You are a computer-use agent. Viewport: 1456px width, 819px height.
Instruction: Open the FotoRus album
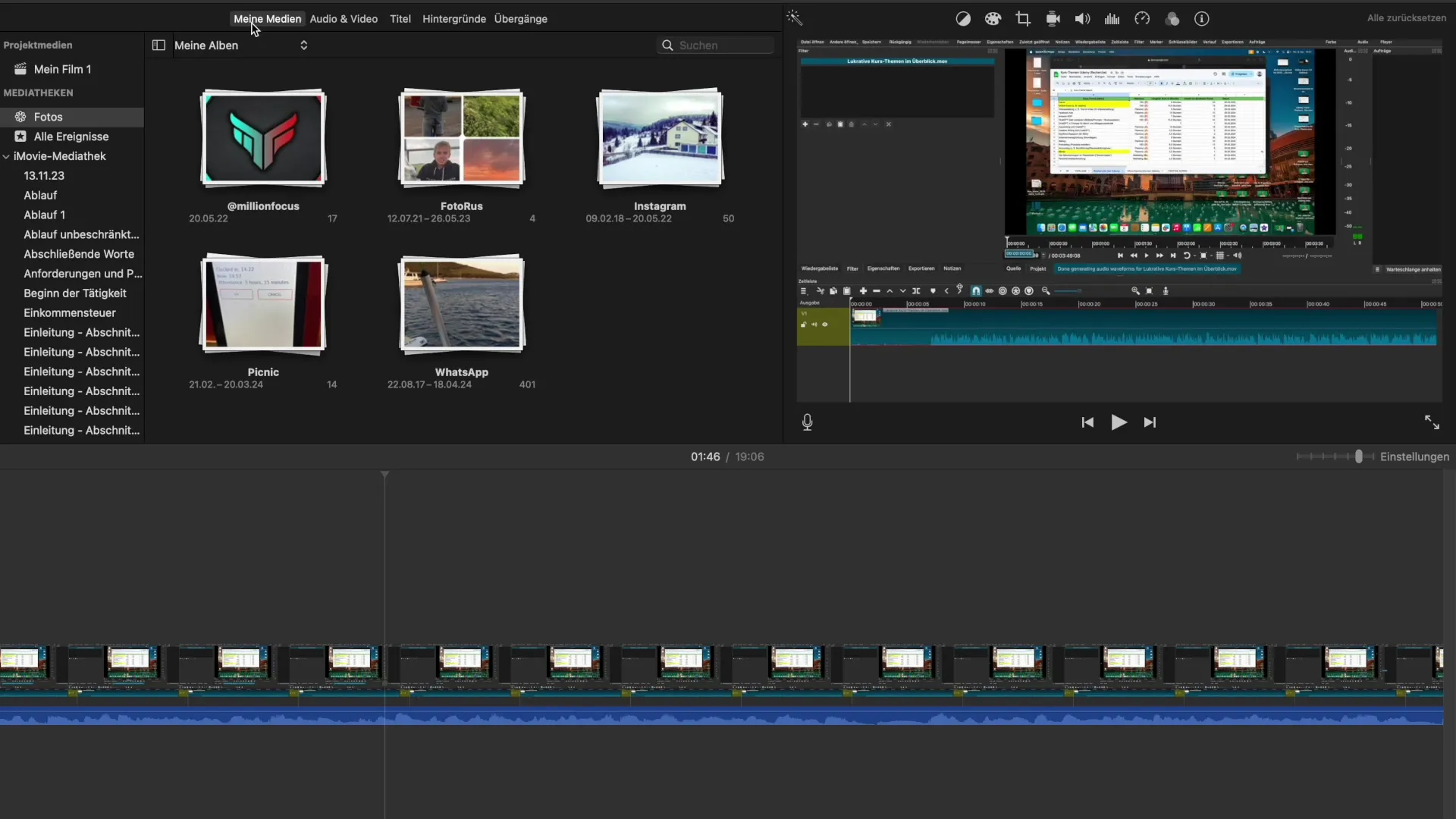[462, 138]
